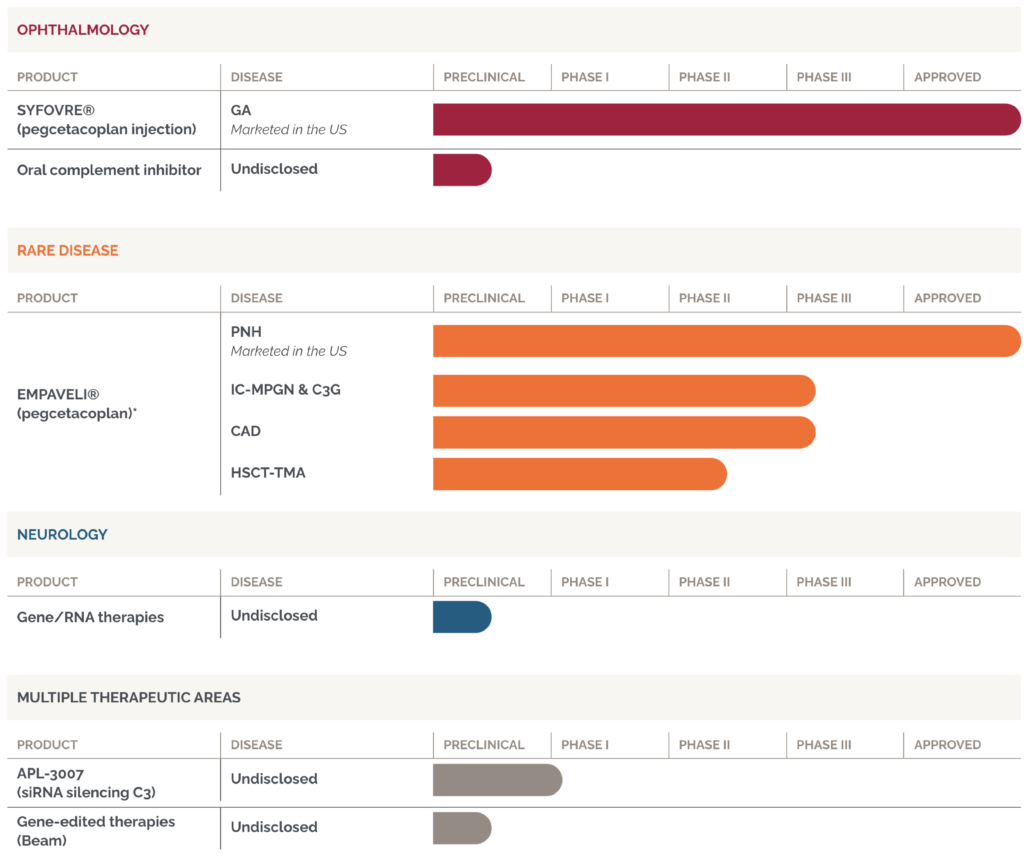Image resolution: width=1030 pixels, height=866 pixels.
Task: Select the EMPAVELI (pegcetacoplan) product name
Action: coord(77,403)
